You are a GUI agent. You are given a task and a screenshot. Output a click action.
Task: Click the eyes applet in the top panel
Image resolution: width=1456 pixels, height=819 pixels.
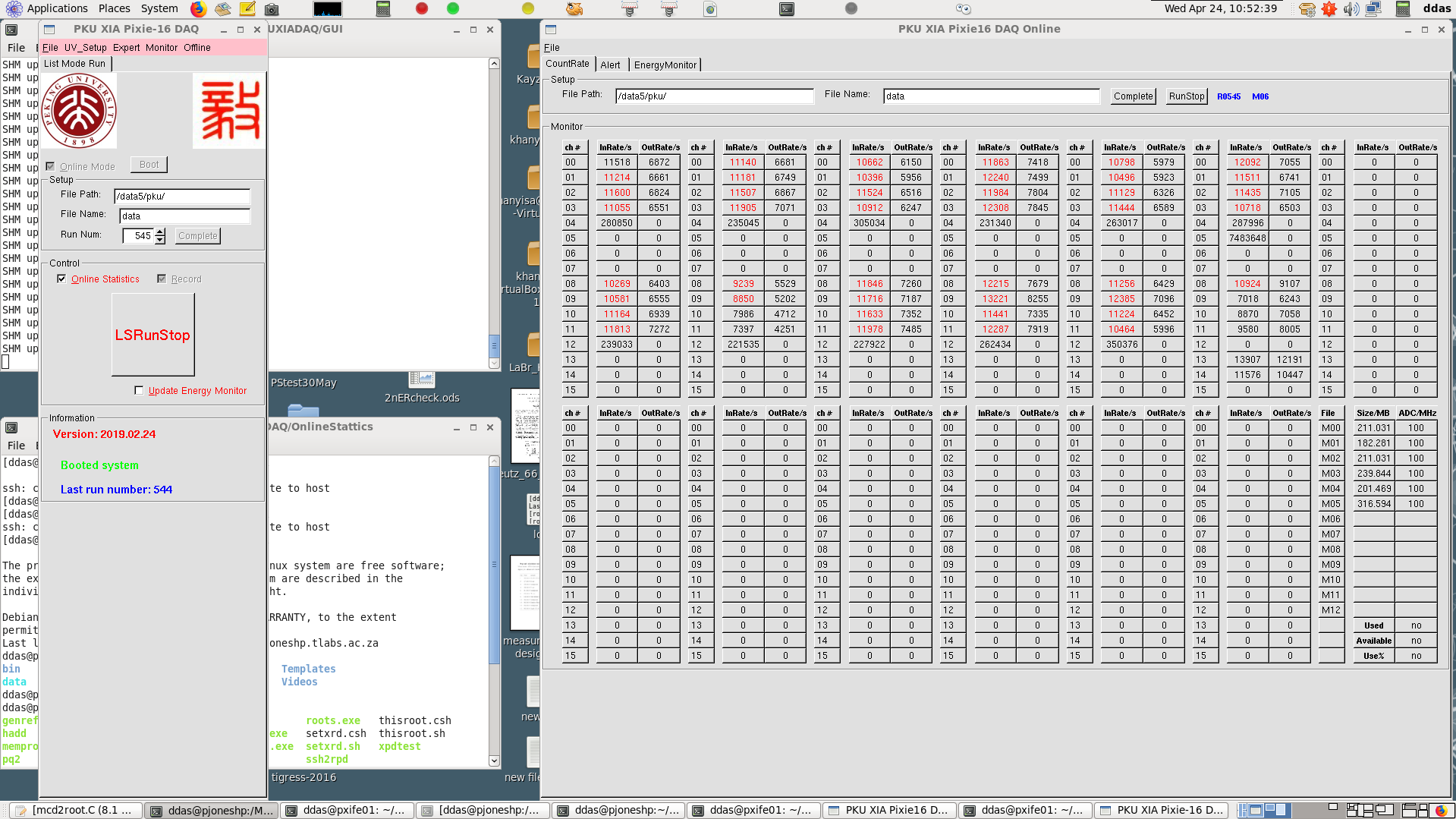point(964,9)
